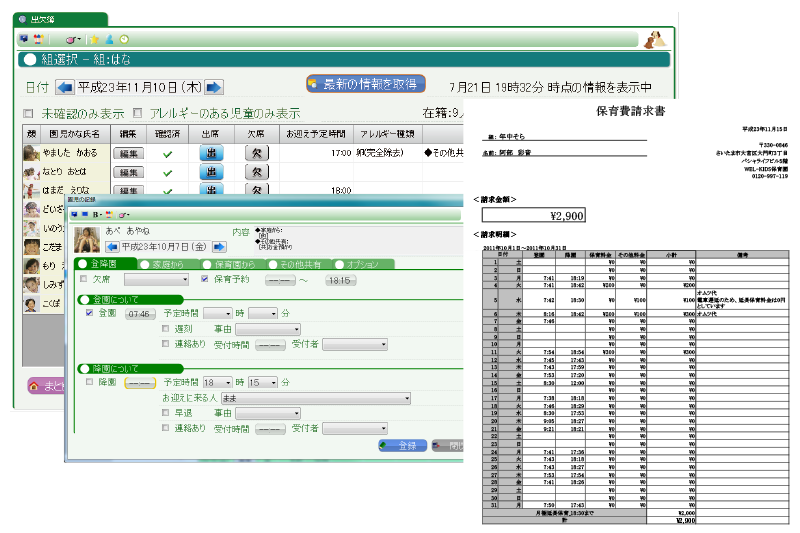Check the 降園 checkbox
The image size is (800, 533).
89,382
